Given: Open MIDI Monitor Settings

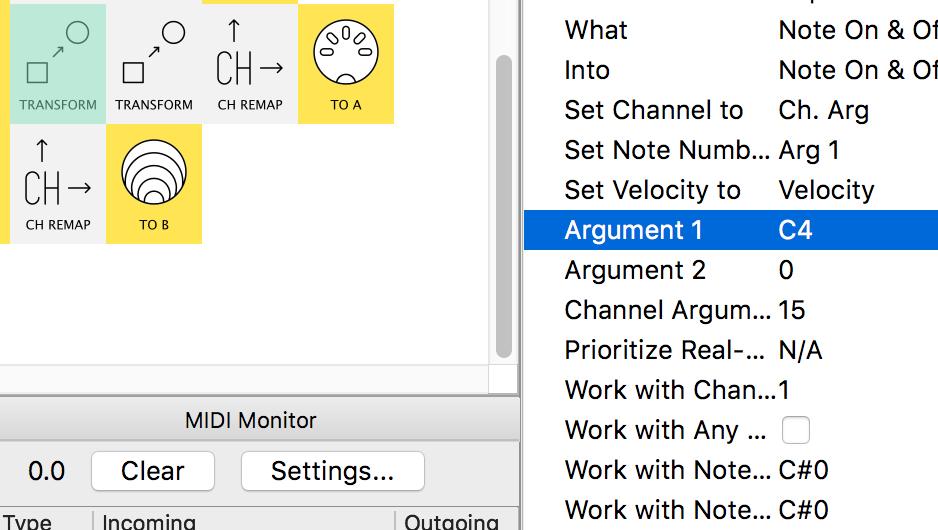Looking at the screenshot, I should coord(333,471).
